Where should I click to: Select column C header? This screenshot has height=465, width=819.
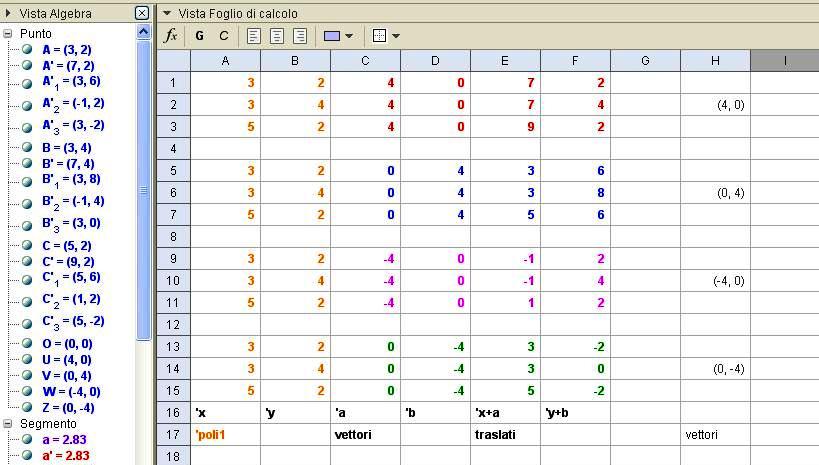coord(366,61)
